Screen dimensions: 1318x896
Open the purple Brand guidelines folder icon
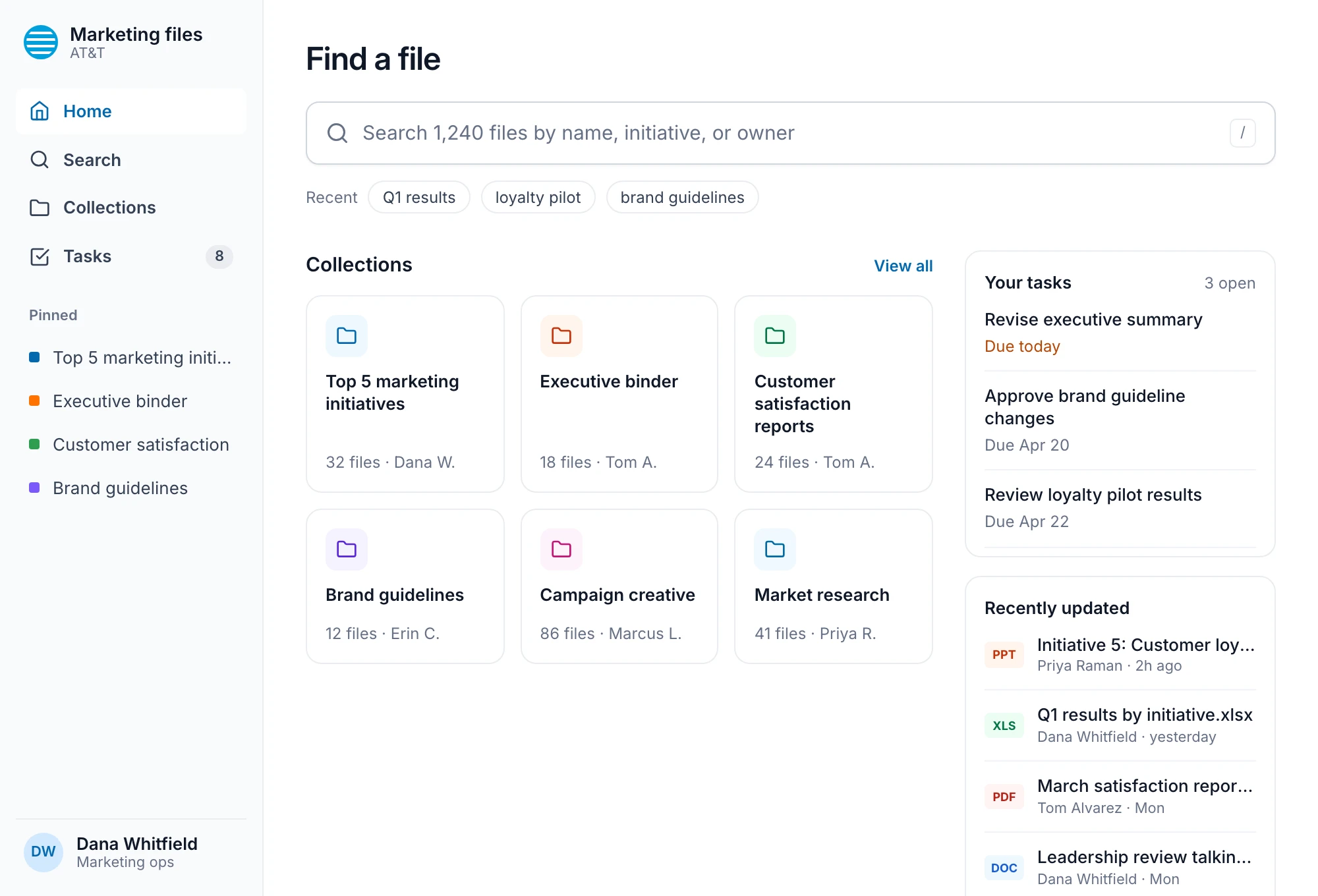tap(347, 549)
